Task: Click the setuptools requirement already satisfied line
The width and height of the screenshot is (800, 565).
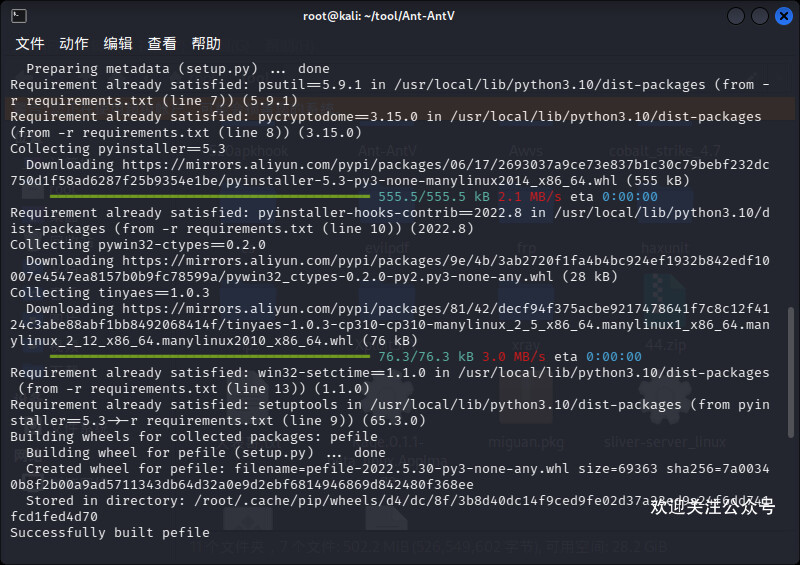Action: pos(390,412)
